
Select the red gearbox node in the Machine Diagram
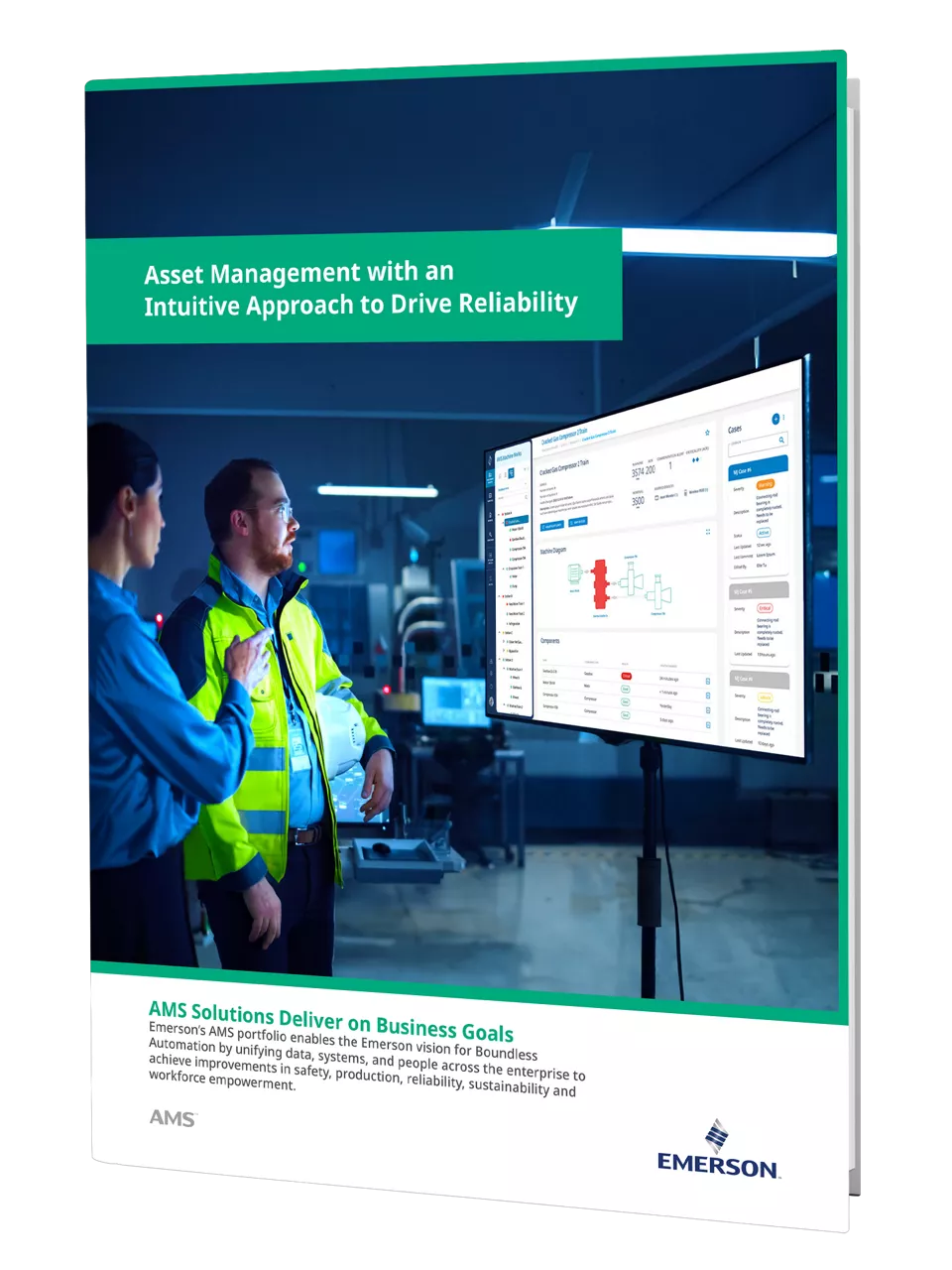coord(601,583)
